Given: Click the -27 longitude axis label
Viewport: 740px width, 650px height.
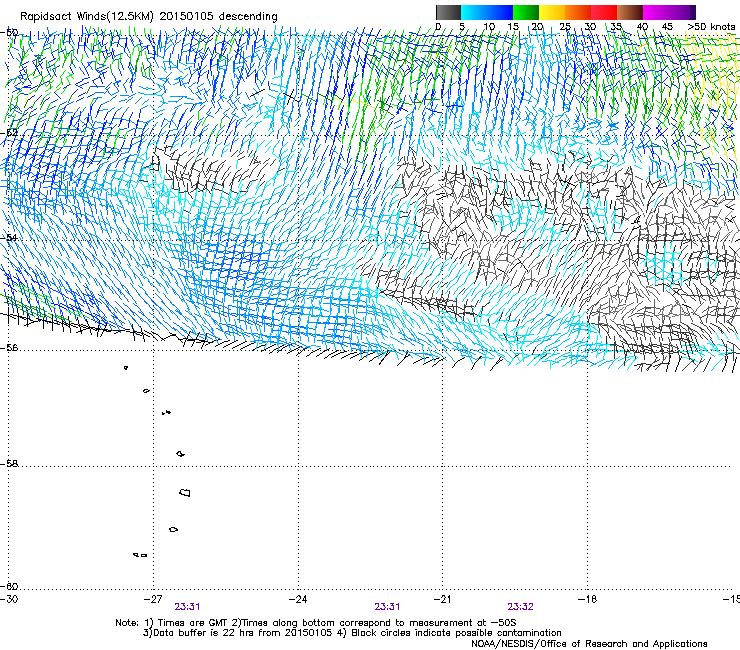Looking at the screenshot, I should pyautogui.click(x=153, y=599).
